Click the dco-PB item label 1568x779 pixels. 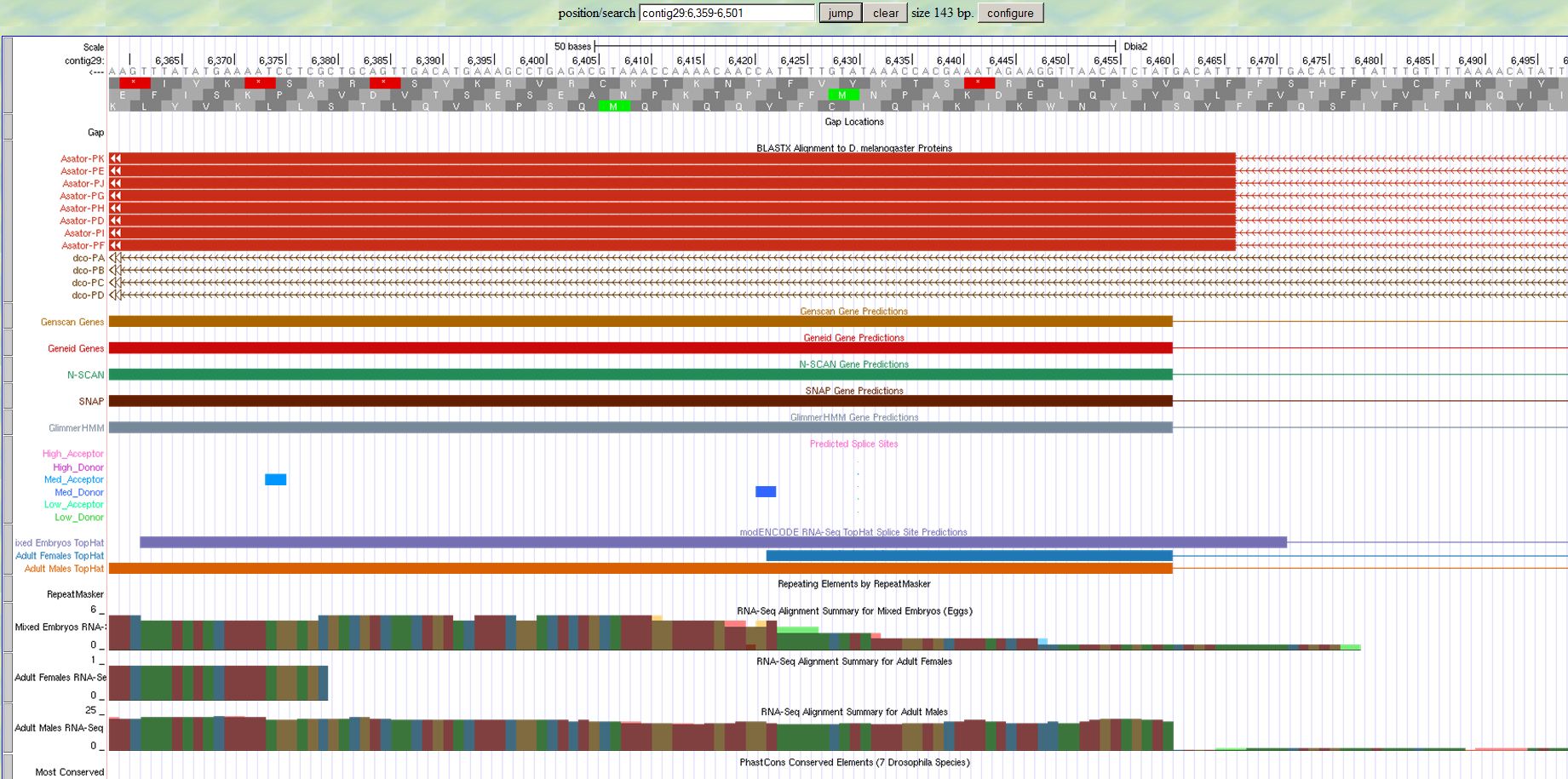[89, 271]
